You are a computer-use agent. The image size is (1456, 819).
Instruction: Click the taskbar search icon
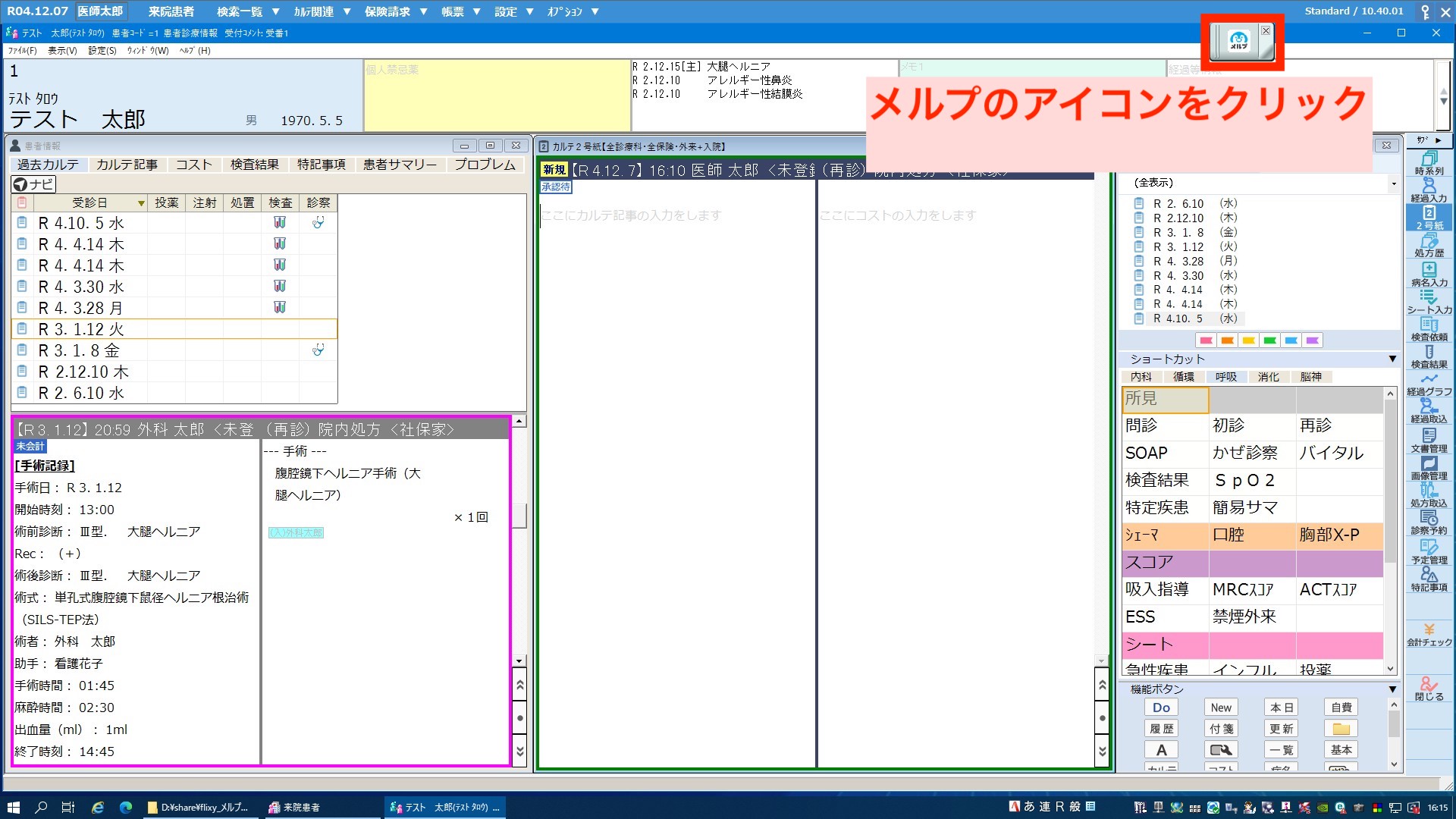pyautogui.click(x=41, y=808)
